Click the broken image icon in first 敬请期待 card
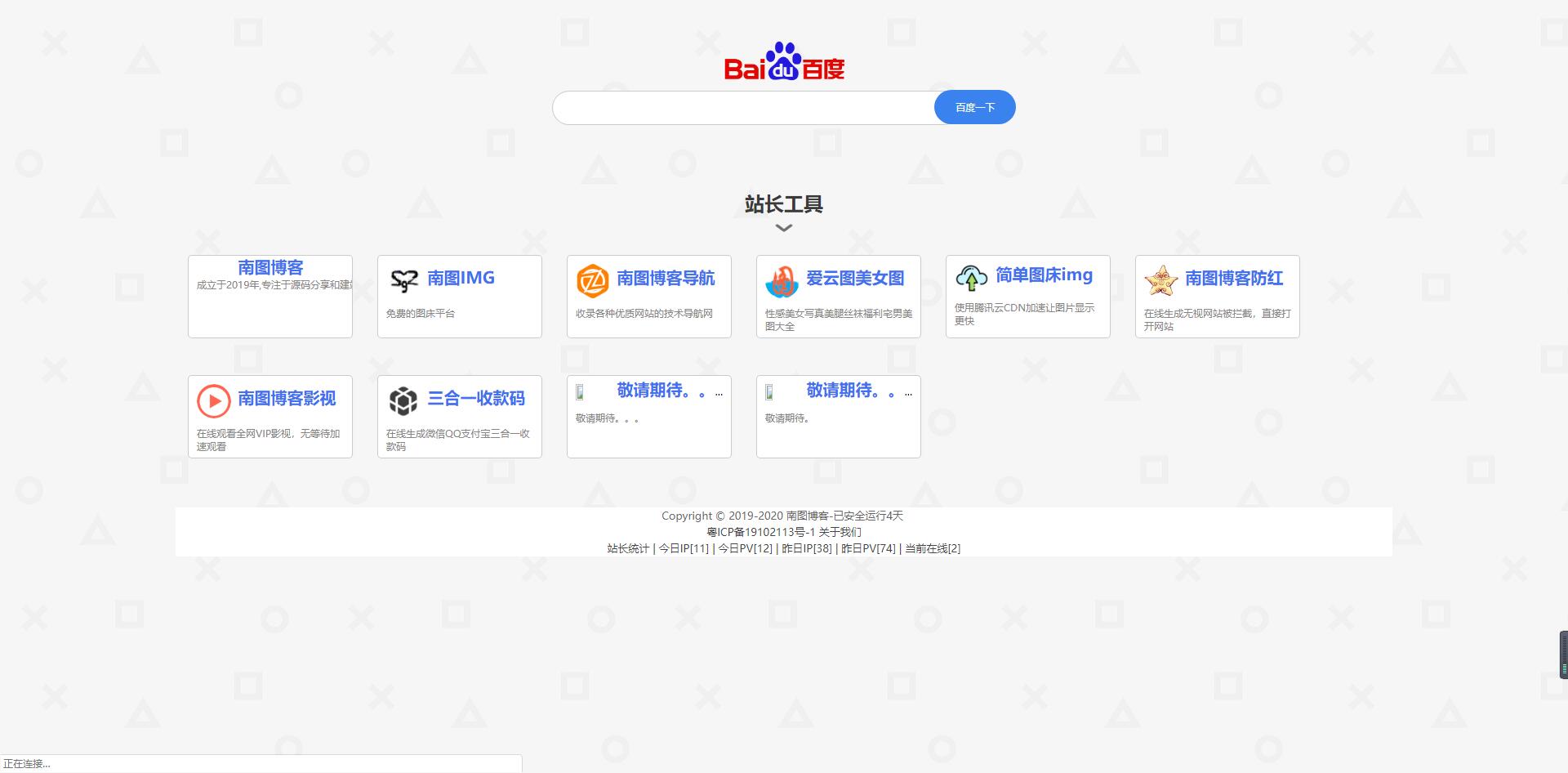The image size is (1568, 773). (580, 392)
